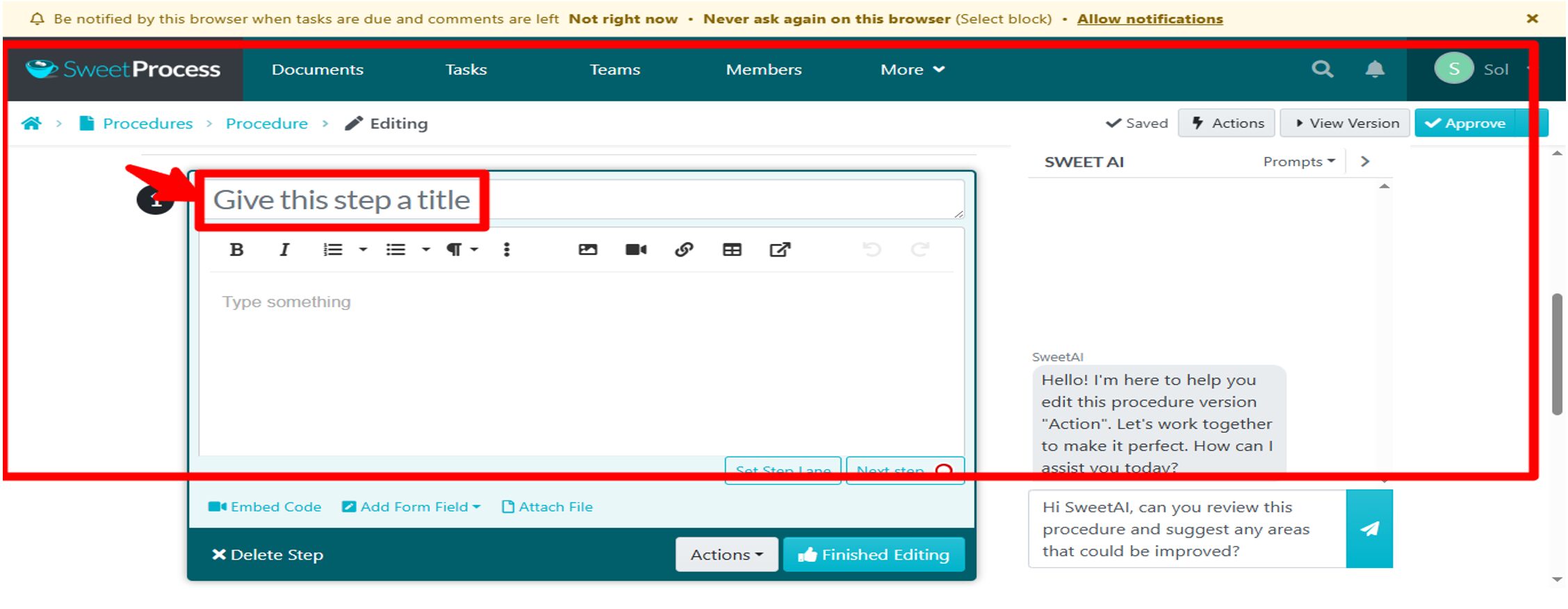Toggle italic formatting
Screen dimensions: 1568x609
[x=284, y=250]
